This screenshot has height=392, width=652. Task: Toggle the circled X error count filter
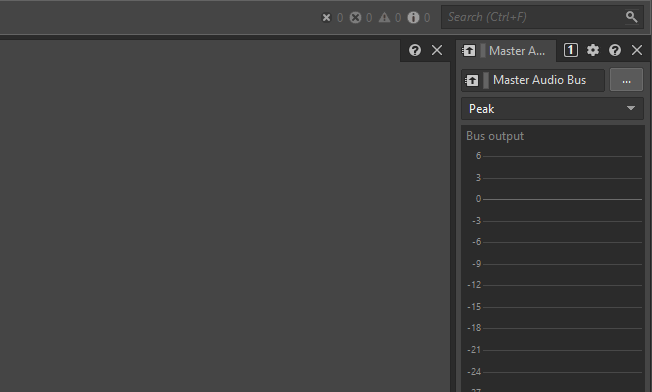click(356, 17)
